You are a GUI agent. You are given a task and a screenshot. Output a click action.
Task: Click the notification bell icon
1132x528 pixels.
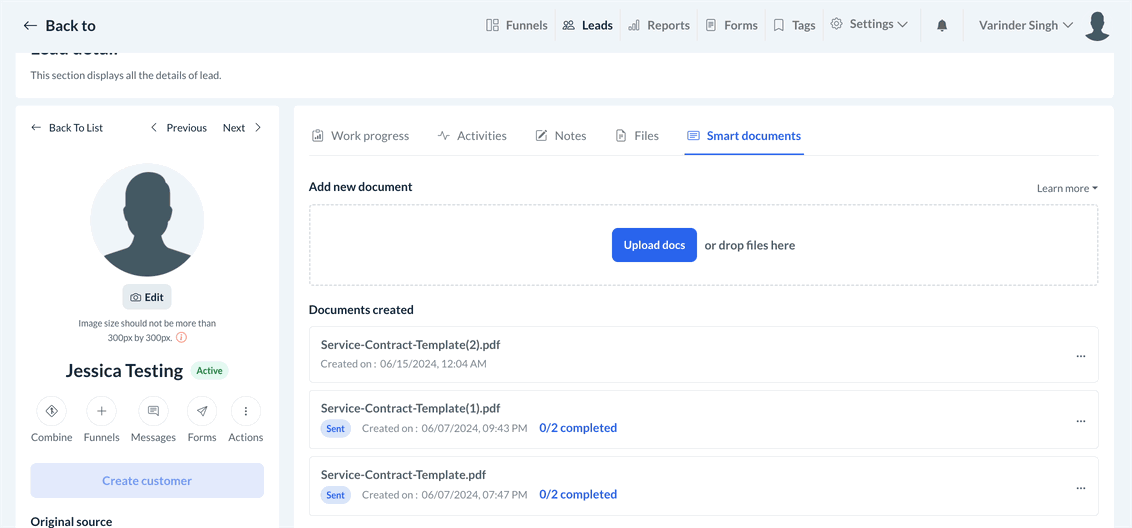click(x=942, y=26)
